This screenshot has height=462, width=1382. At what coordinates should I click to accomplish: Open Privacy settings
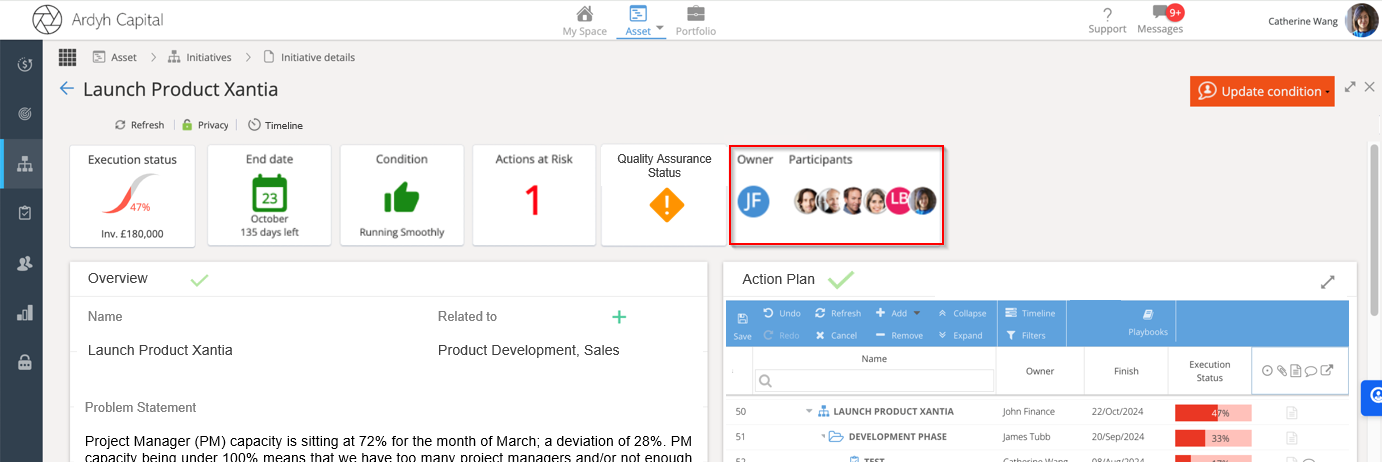[x=205, y=125]
